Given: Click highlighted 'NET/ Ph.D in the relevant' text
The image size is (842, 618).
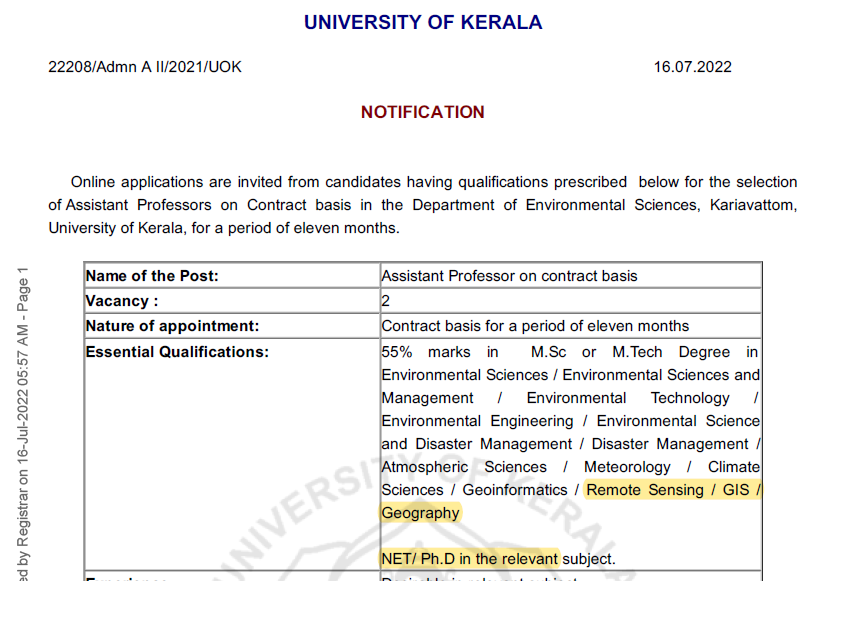Looking at the screenshot, I should (470, 559).
